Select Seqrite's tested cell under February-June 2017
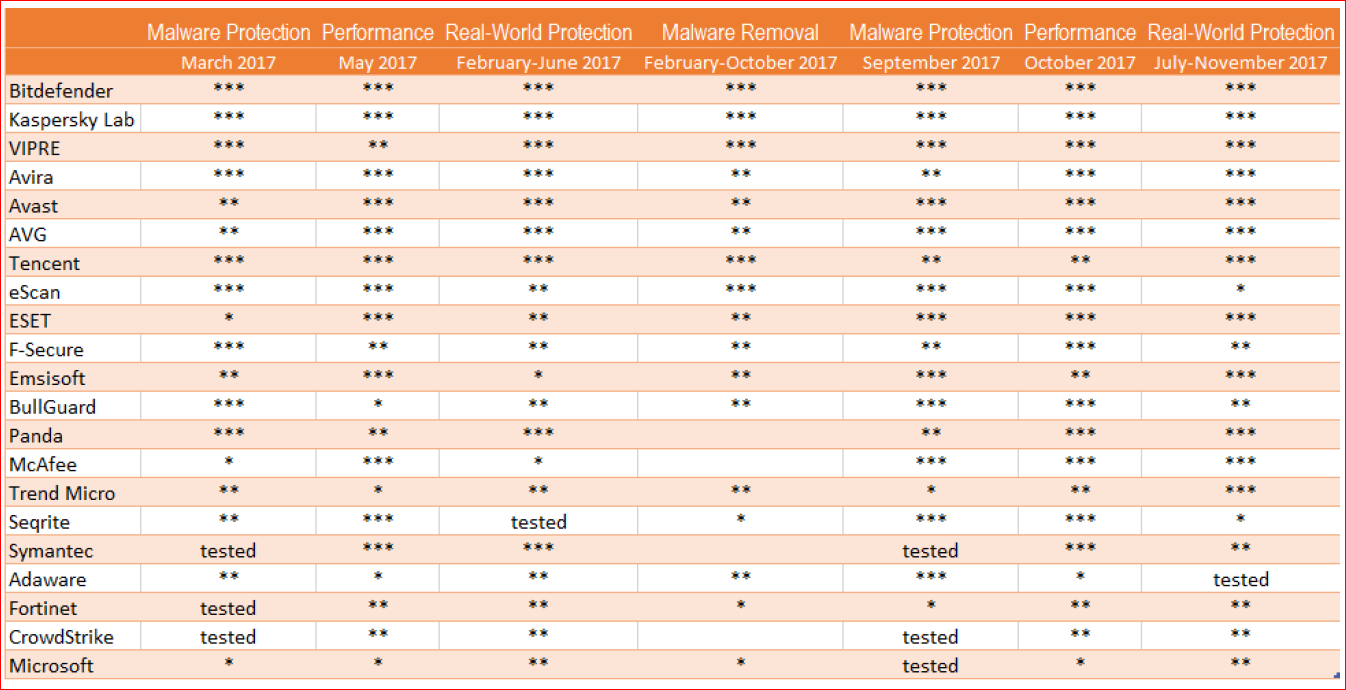Screen dimensions: 1346x690 tap(538, 521)
